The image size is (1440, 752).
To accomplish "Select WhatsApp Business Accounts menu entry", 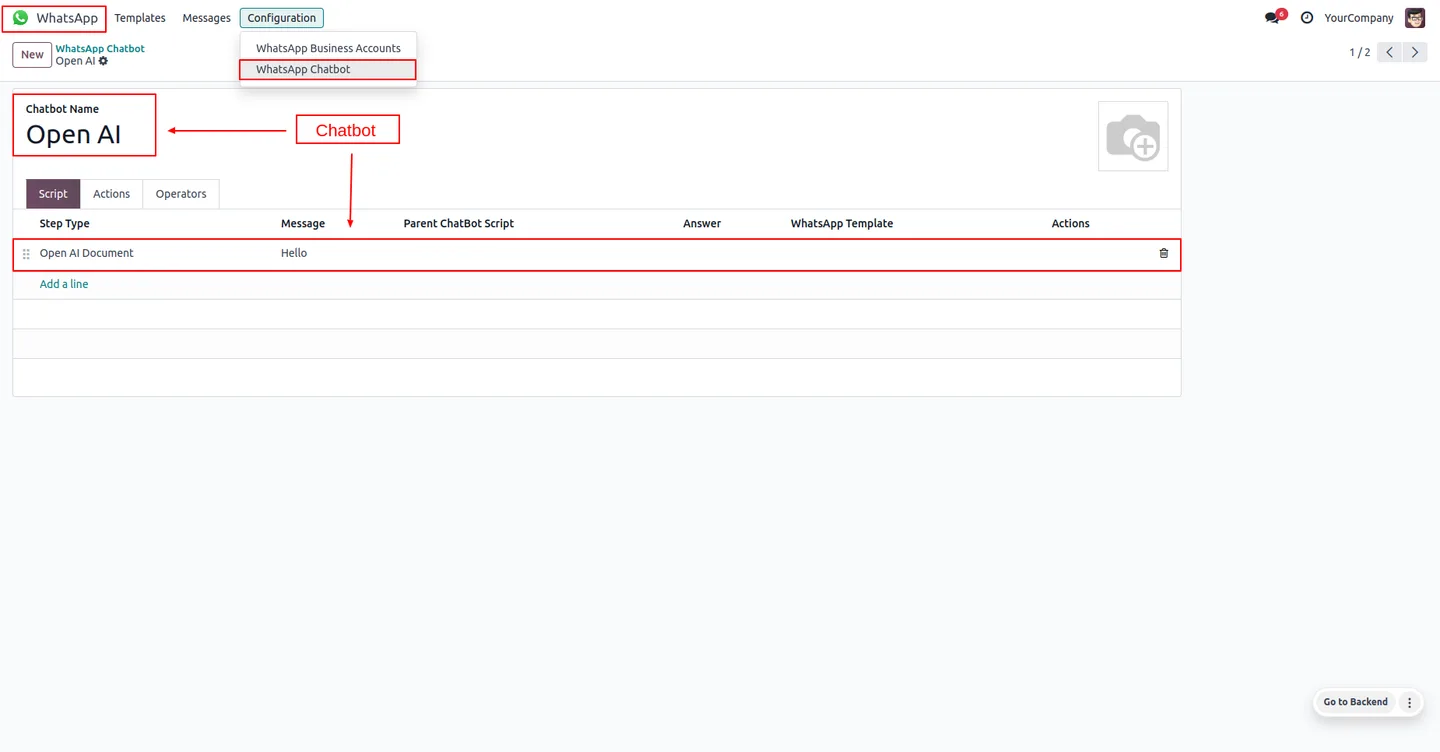I will [328, 48].
